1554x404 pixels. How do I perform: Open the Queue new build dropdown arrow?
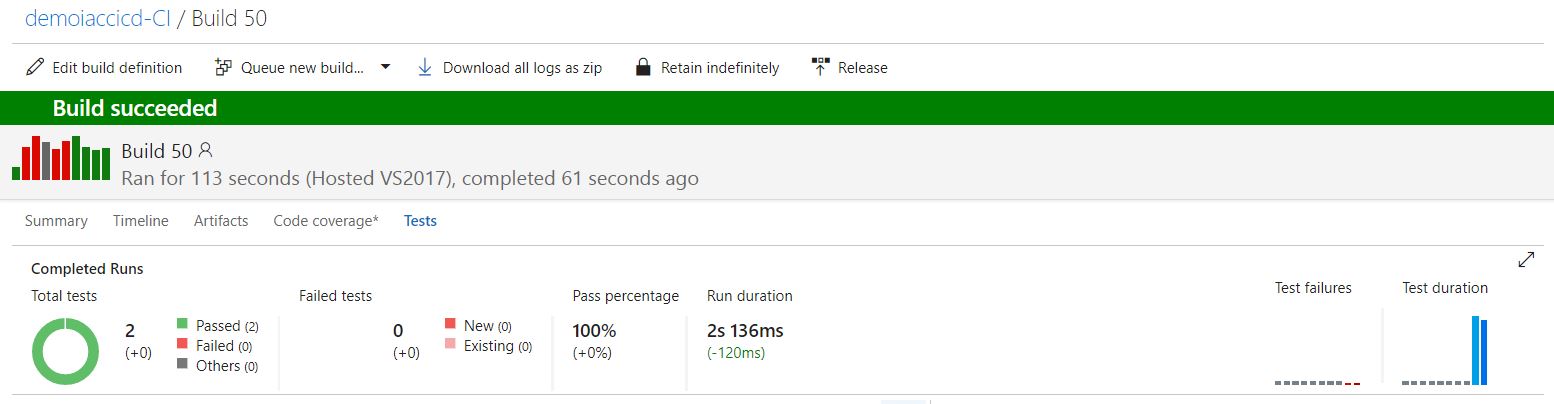(x=385, y=68)
